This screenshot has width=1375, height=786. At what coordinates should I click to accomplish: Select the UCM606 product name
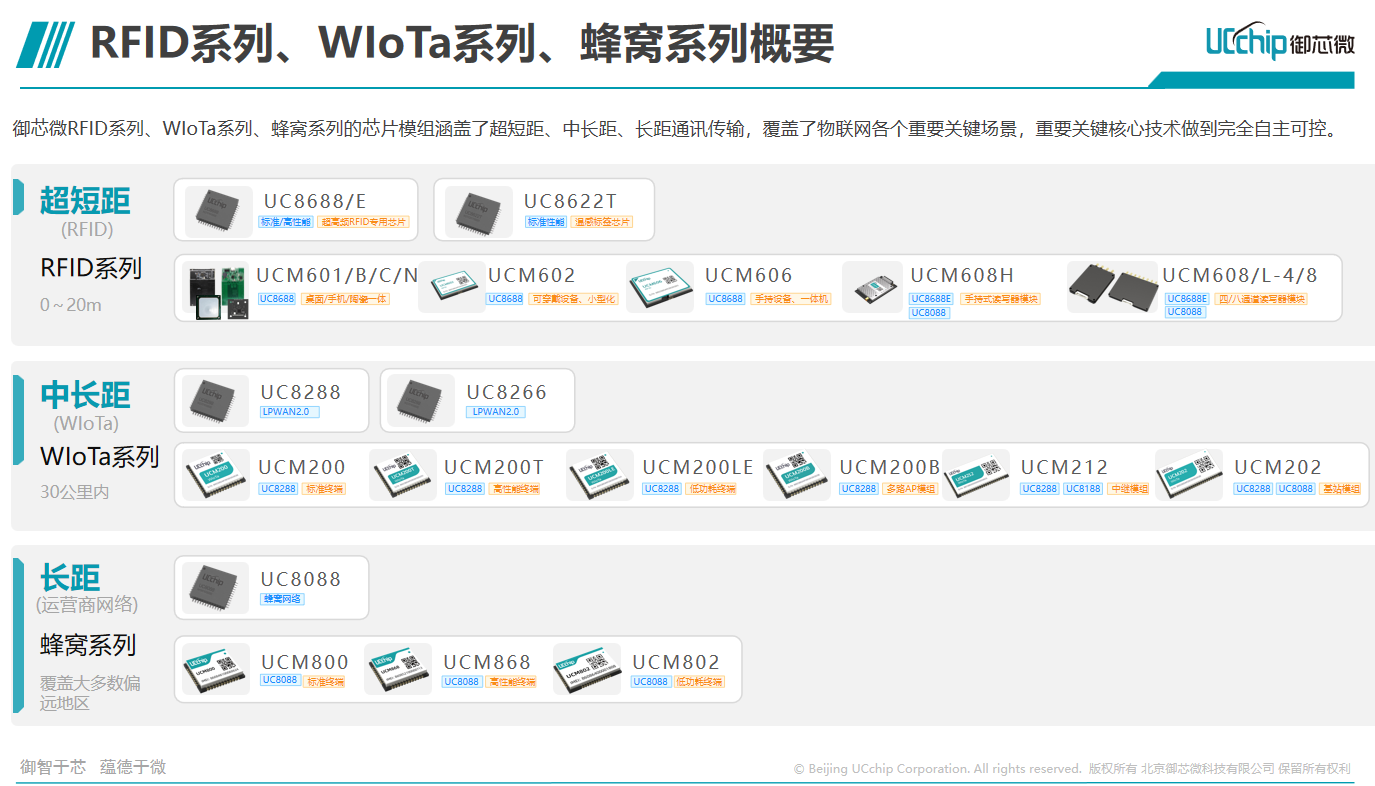tap(748, 275)
